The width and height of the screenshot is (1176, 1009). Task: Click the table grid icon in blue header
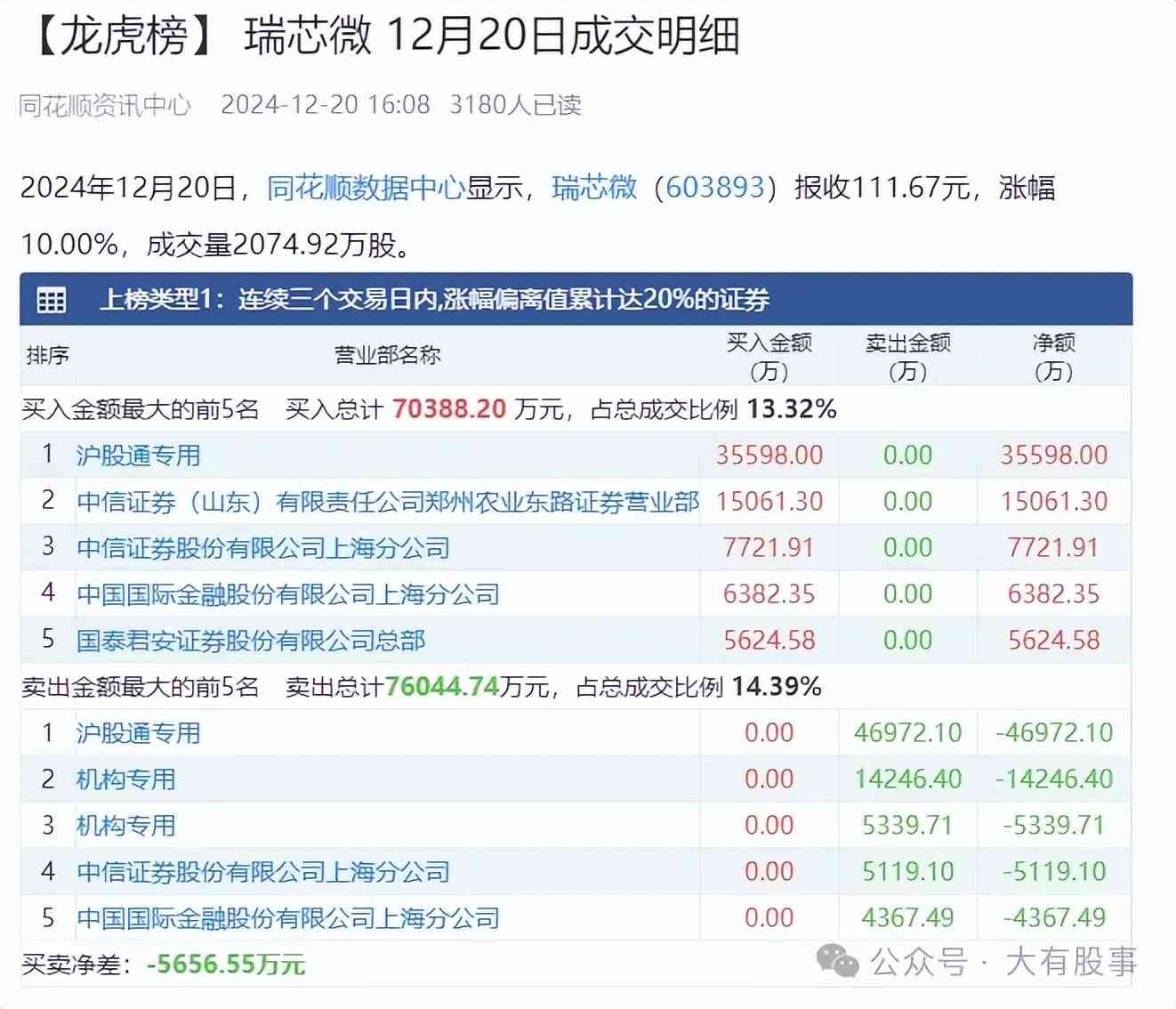click(x=51, y=300)
